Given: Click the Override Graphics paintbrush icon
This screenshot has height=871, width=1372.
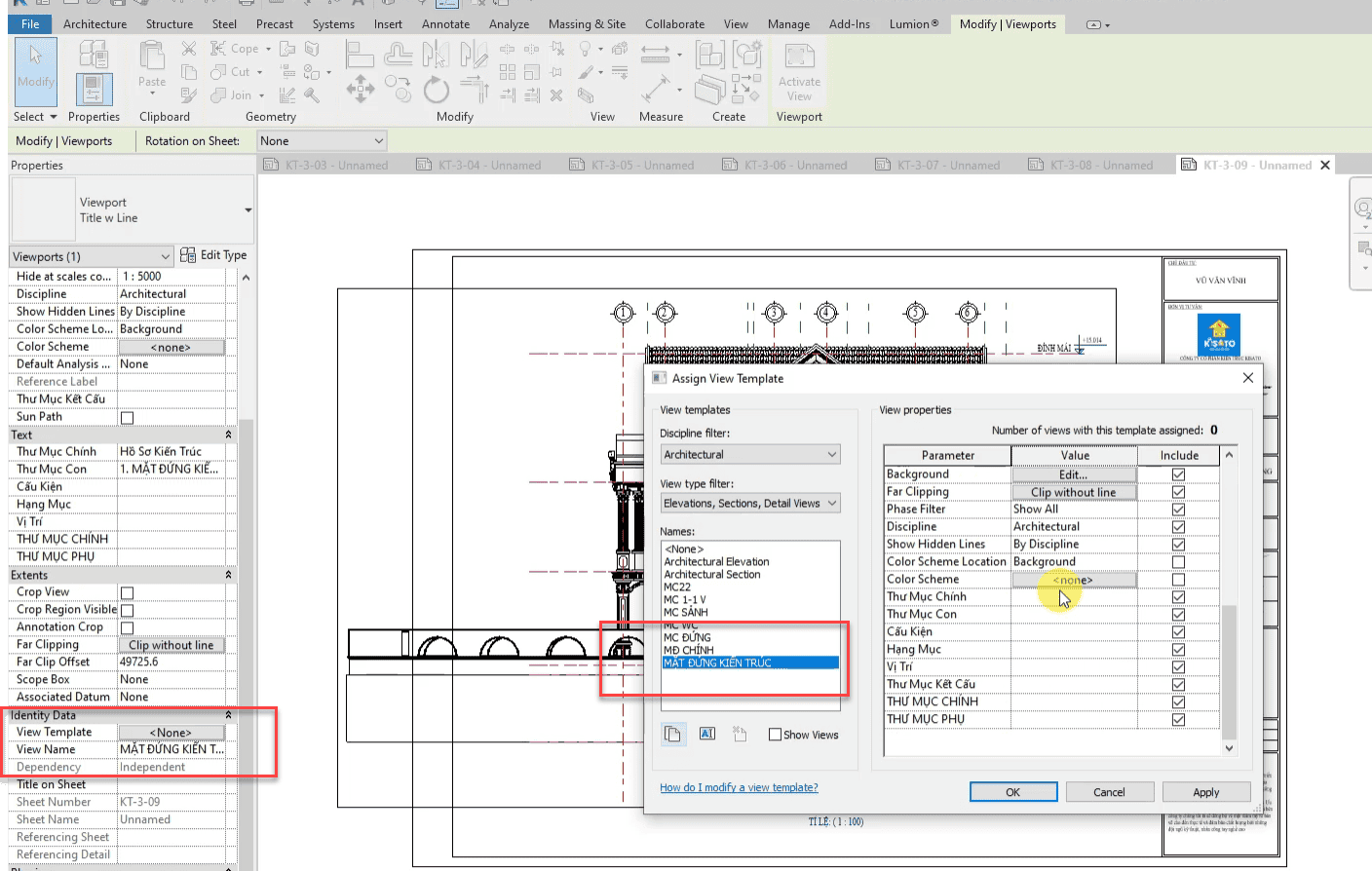Looking at the screenshot, I should point(586,71).
